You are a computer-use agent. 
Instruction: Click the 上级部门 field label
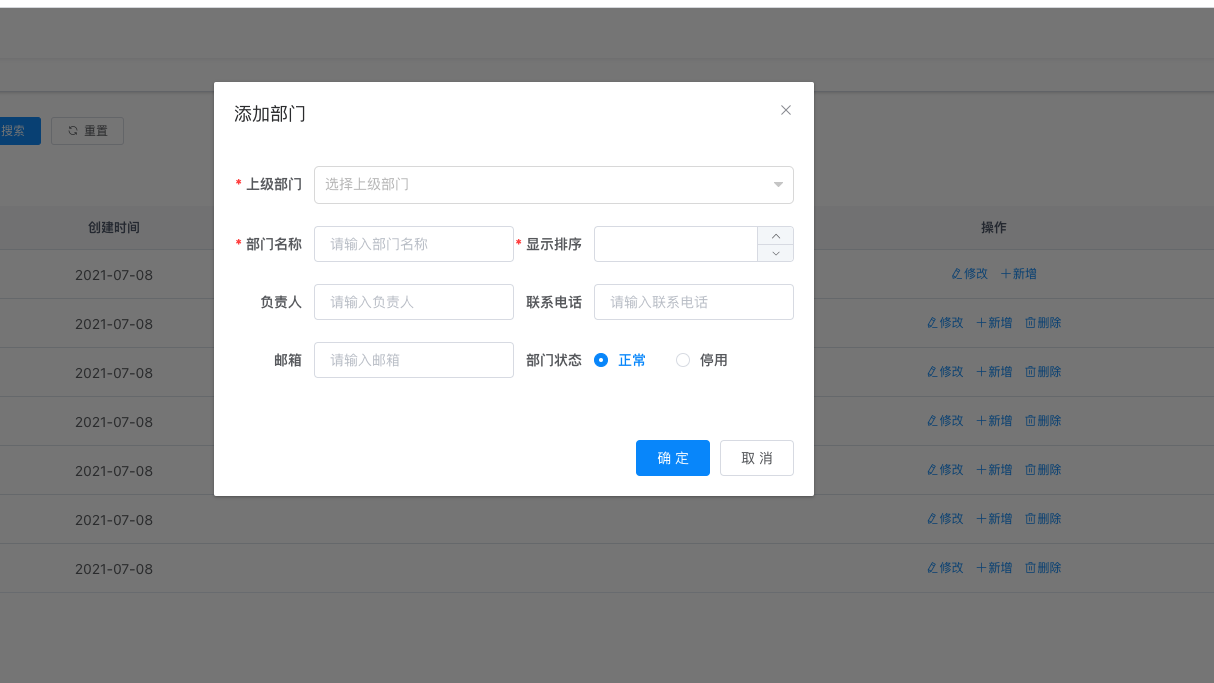(274, 185)
